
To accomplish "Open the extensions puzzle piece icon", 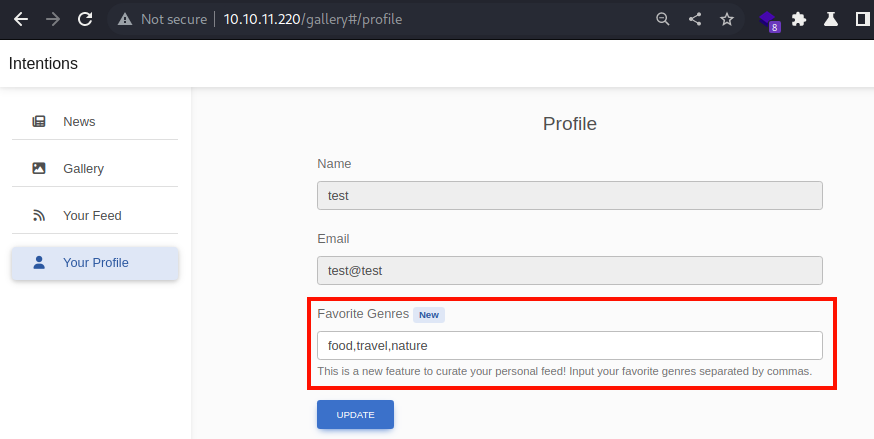I will (x=799, y=19).
